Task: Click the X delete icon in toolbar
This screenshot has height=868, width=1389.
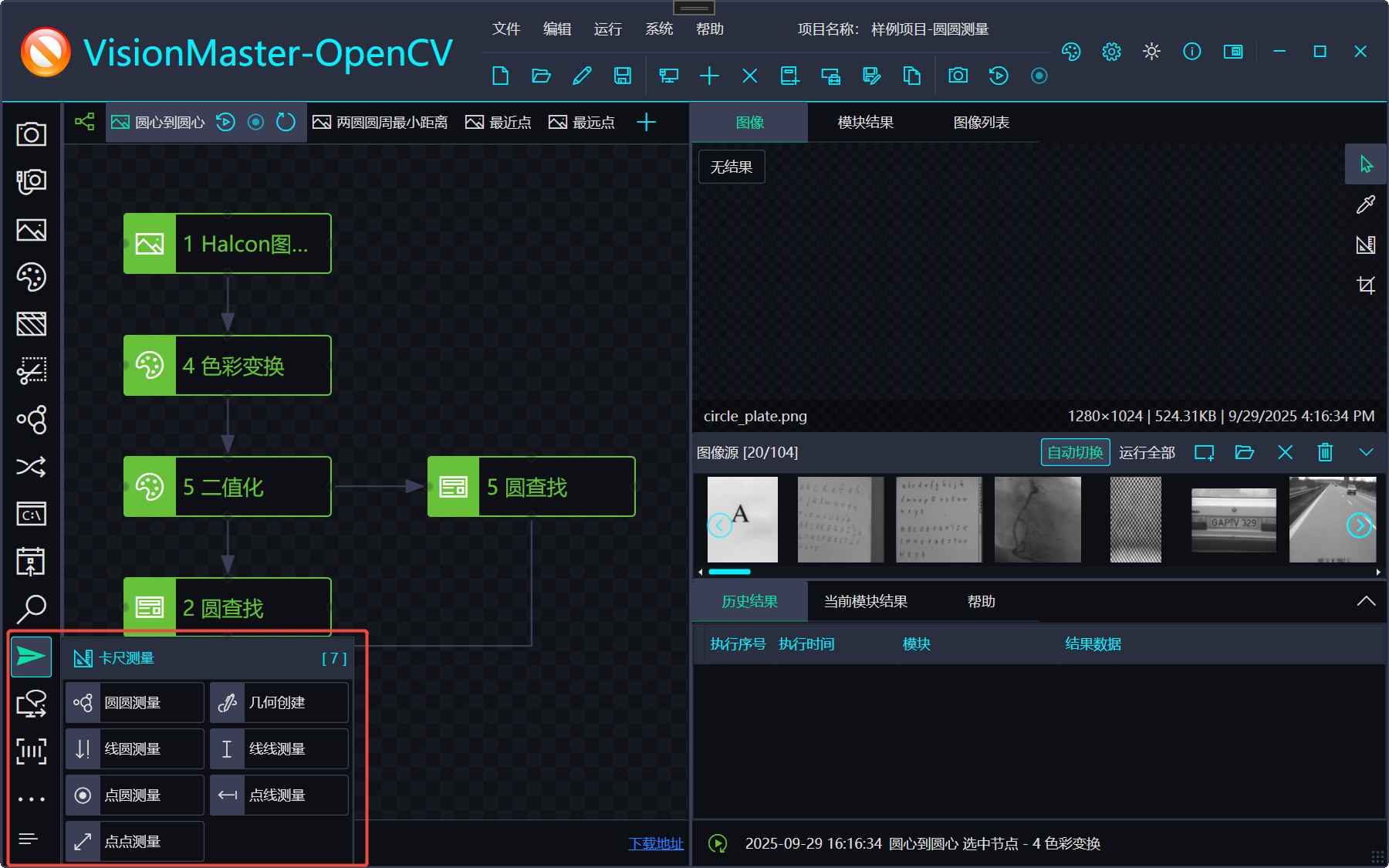Action: [x=749, y=76]
